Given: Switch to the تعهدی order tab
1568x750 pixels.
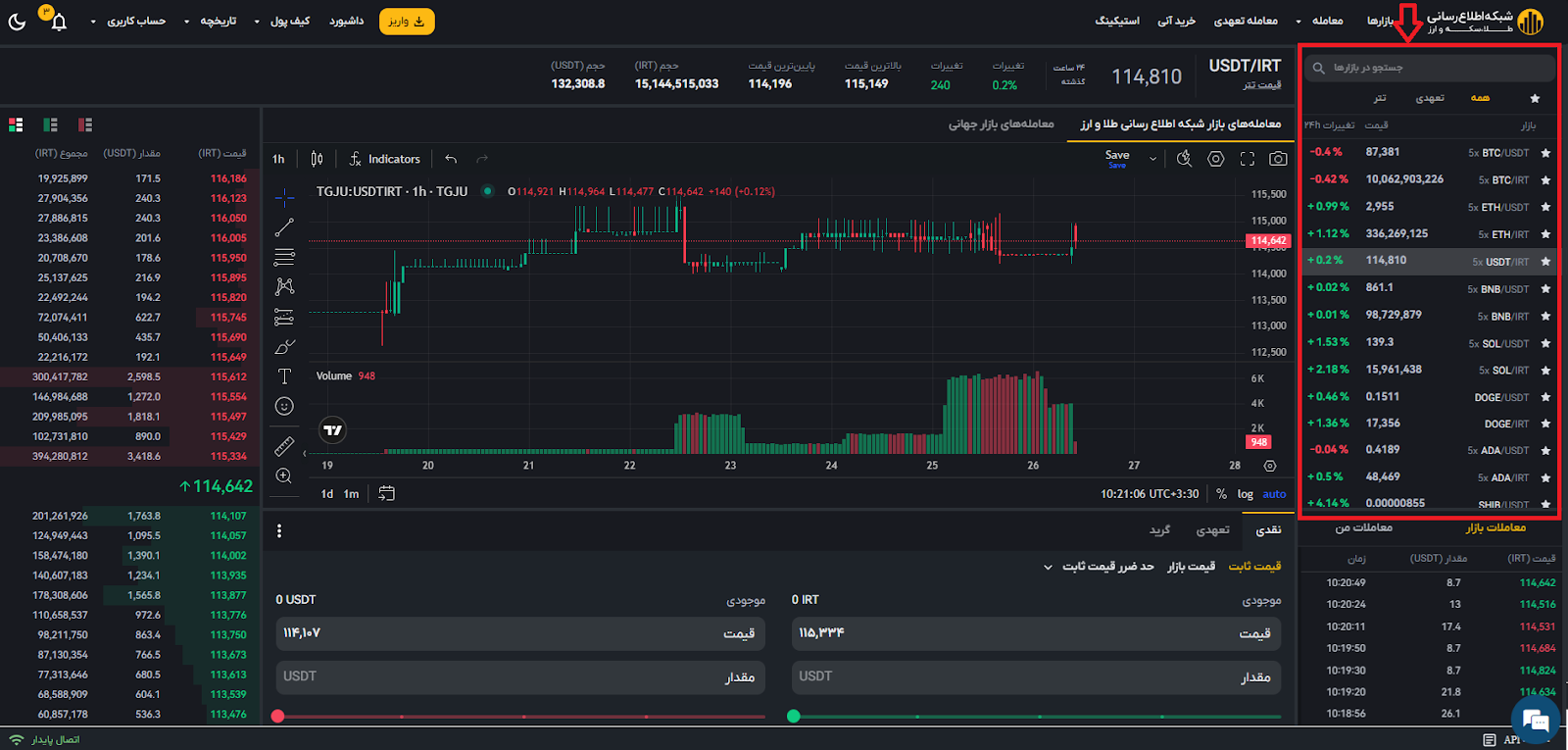Looking at the screenshot, I should click(1212, 530).
